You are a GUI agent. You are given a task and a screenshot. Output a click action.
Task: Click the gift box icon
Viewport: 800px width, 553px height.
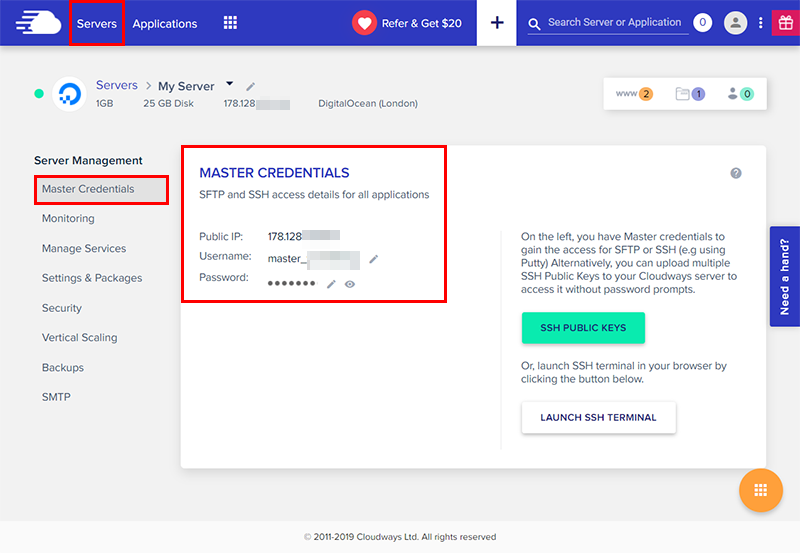click(784, 23)
